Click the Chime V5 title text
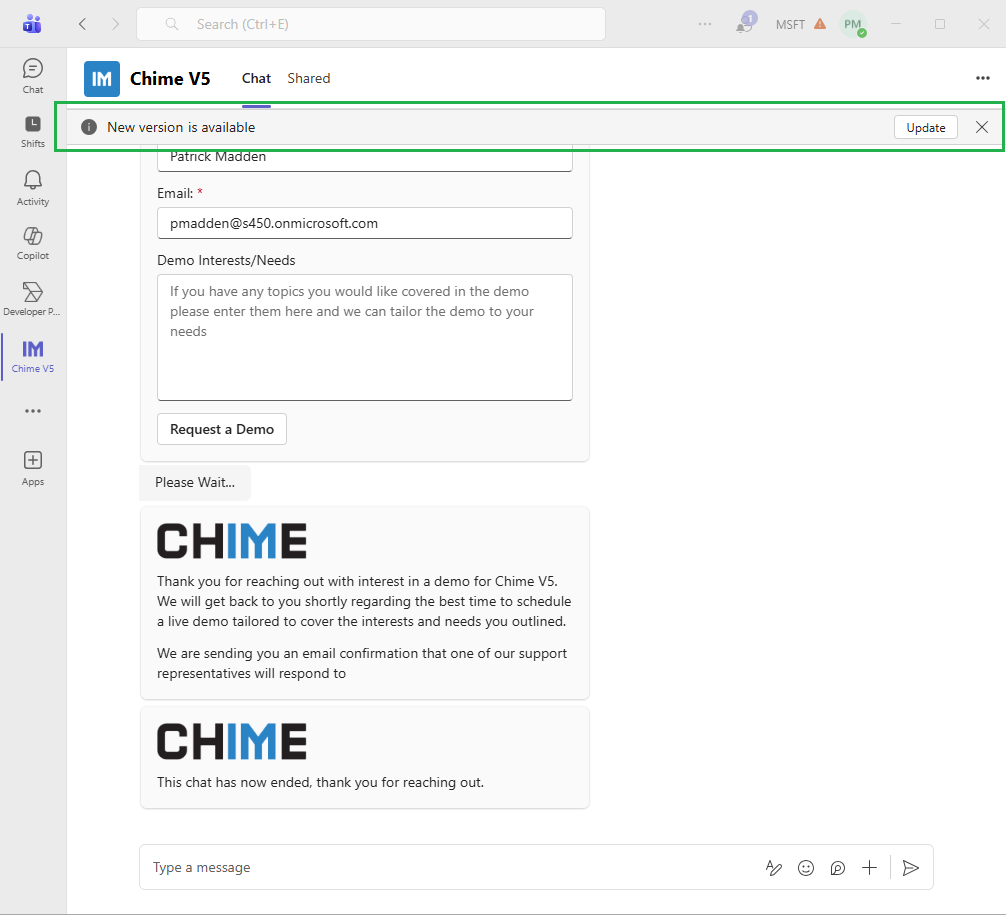 (170, 78)
